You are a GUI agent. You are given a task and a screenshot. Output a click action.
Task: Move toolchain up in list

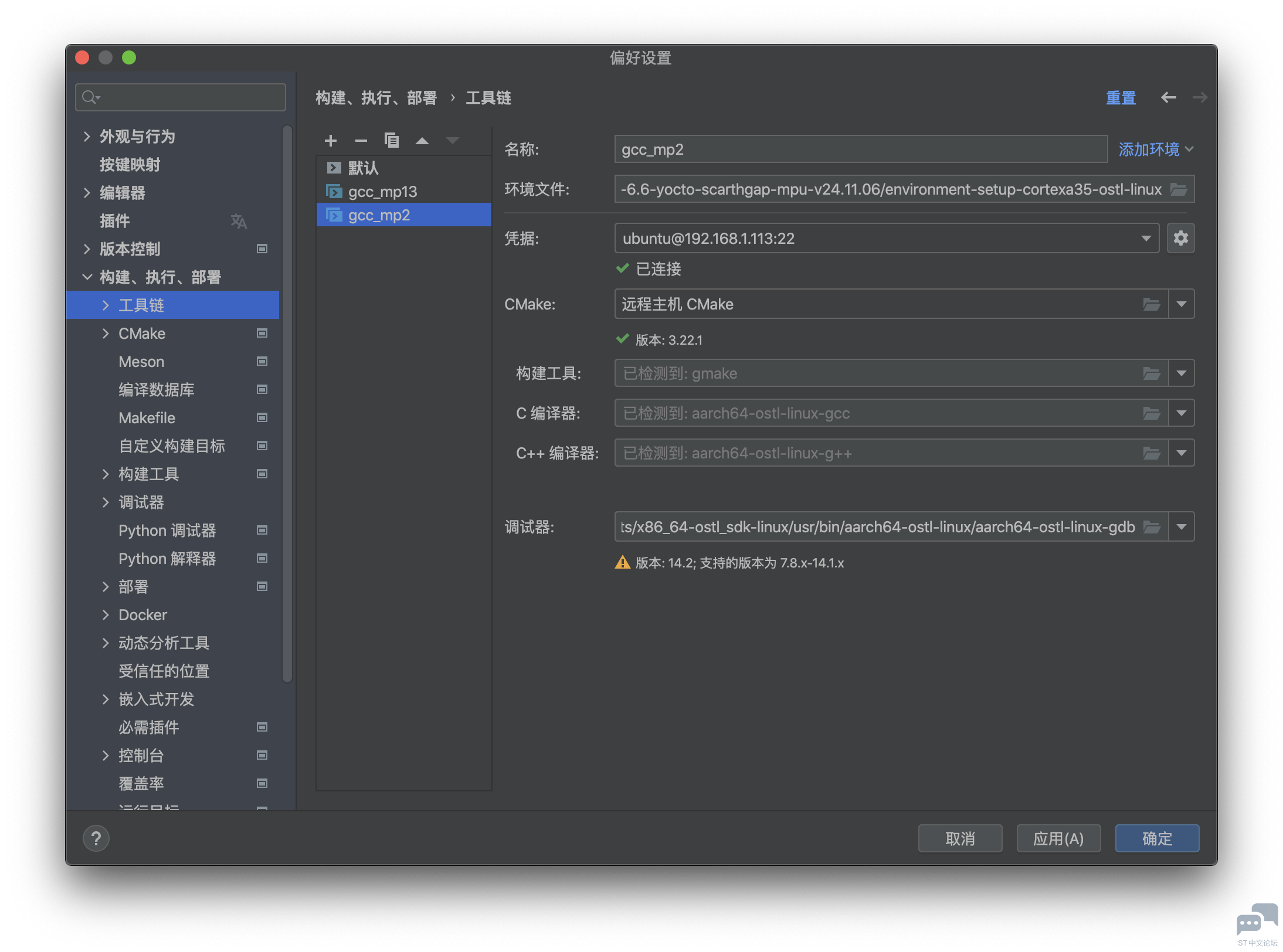[x=422, y=141]
